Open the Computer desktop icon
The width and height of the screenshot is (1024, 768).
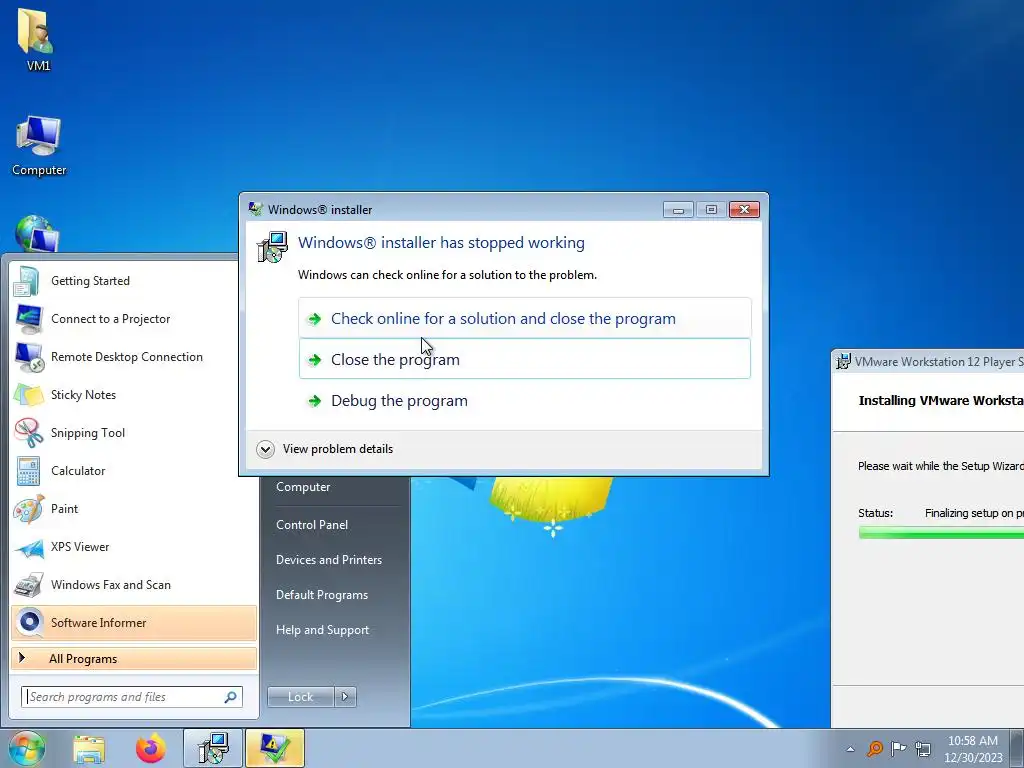39,145
